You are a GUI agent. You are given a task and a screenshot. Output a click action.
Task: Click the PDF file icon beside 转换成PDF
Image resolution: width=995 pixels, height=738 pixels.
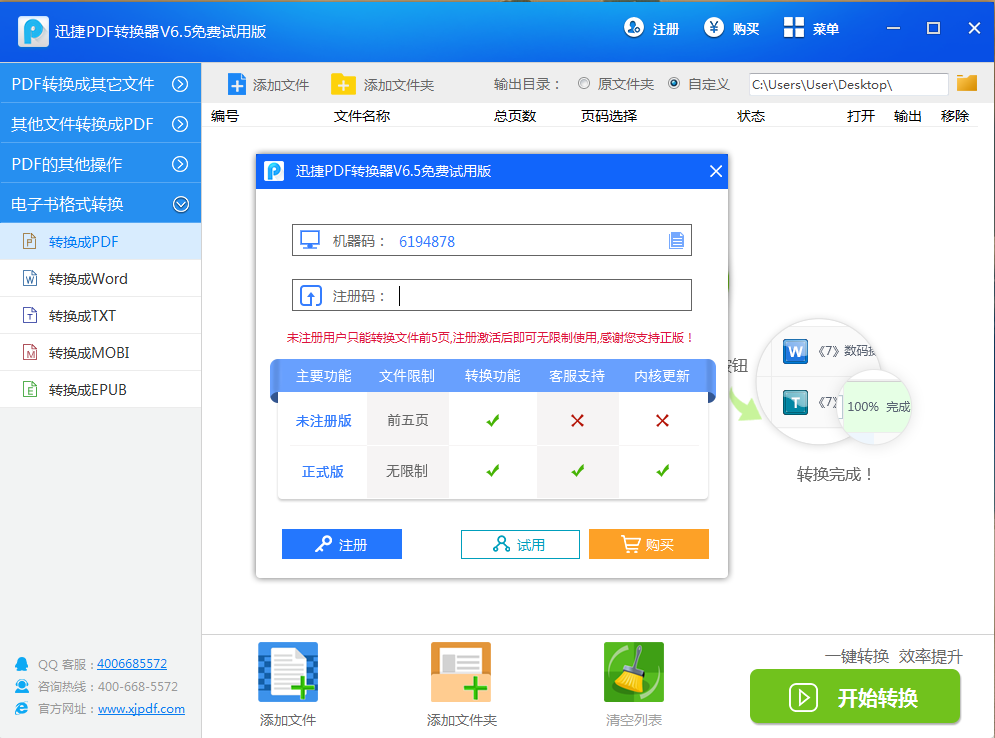point(29,242)
